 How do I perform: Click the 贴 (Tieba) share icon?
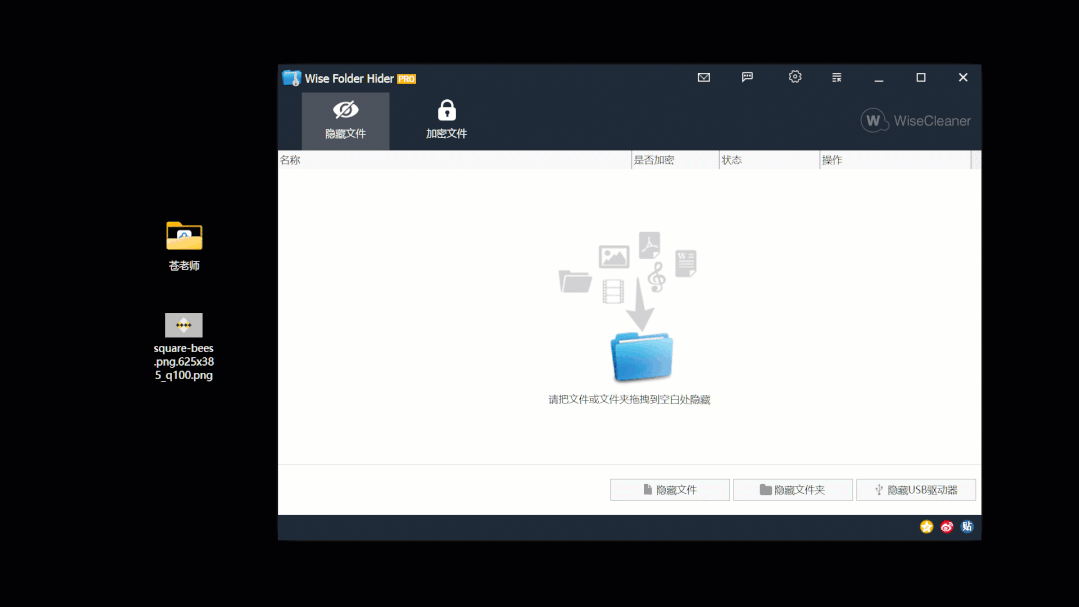tap(966, 526)
